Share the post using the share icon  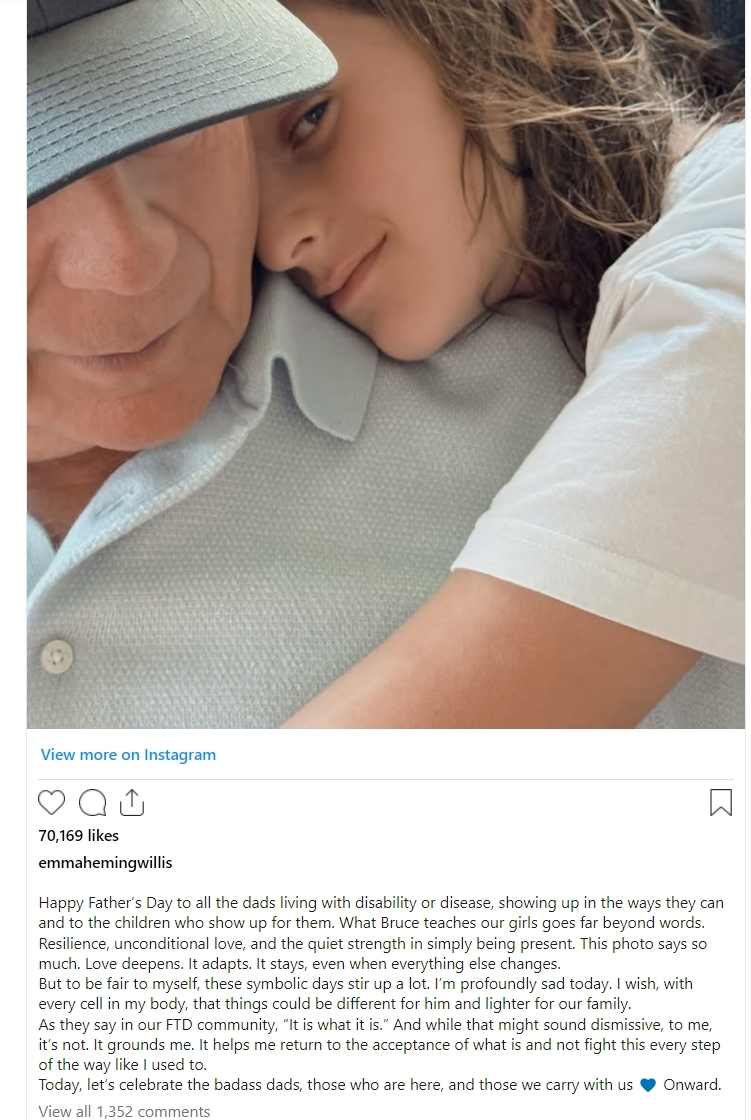(132, 802)
